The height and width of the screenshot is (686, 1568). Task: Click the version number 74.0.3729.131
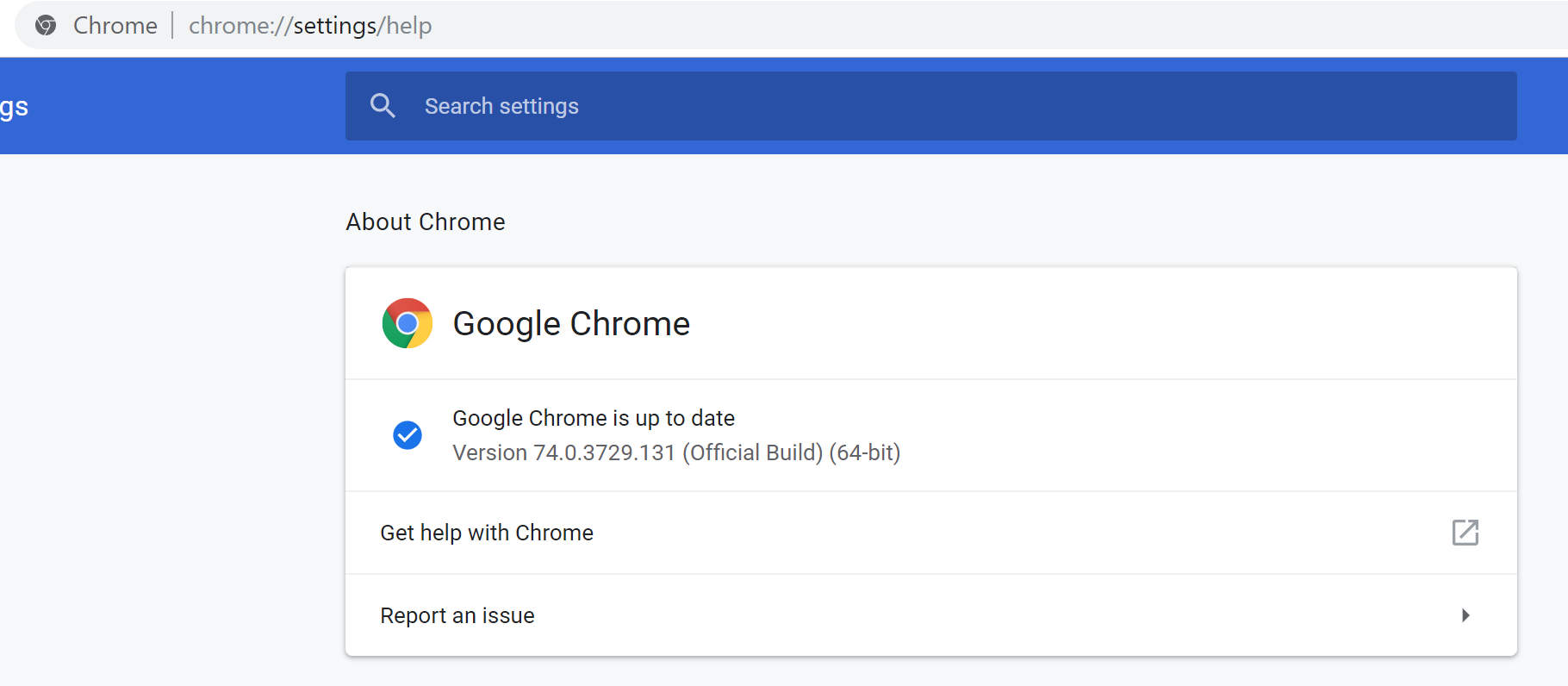604,452
